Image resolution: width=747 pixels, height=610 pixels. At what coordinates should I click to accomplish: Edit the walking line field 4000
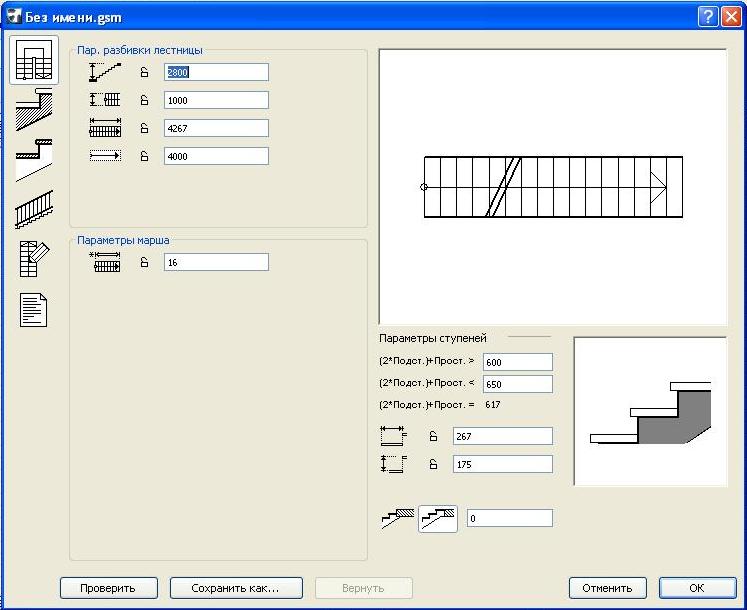coord(216,156)
